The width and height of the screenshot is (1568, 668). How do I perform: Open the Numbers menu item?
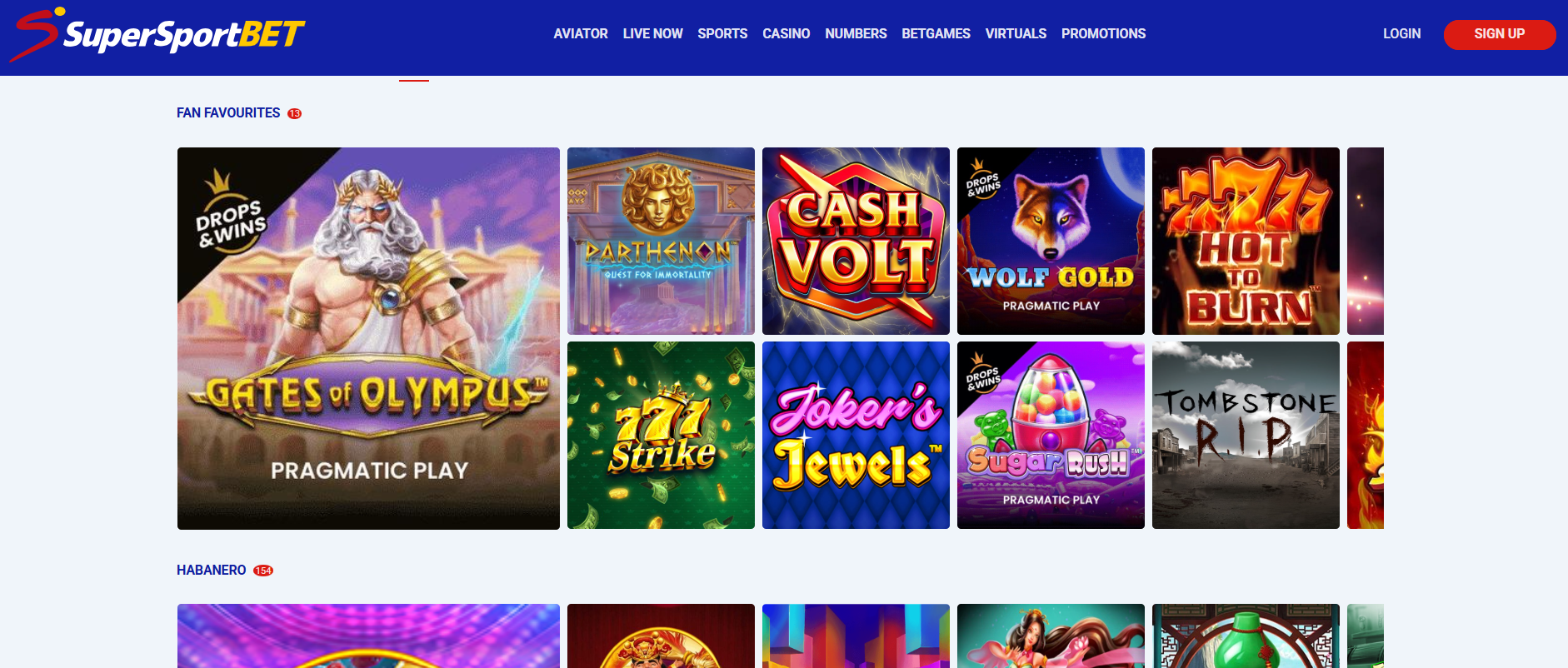[x=856, y=34]
